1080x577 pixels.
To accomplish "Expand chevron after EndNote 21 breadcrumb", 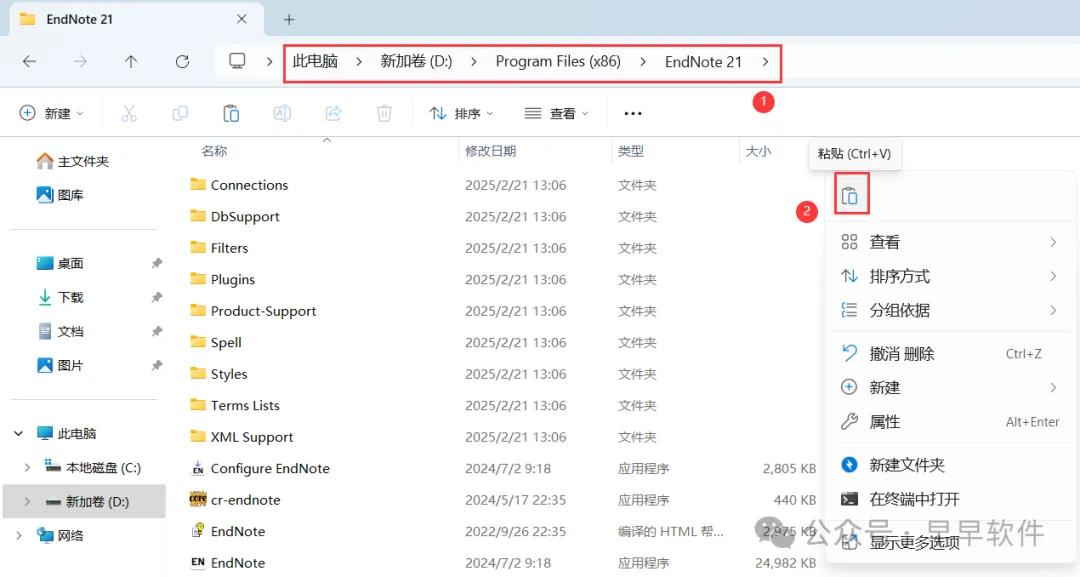I will (766, 62).
